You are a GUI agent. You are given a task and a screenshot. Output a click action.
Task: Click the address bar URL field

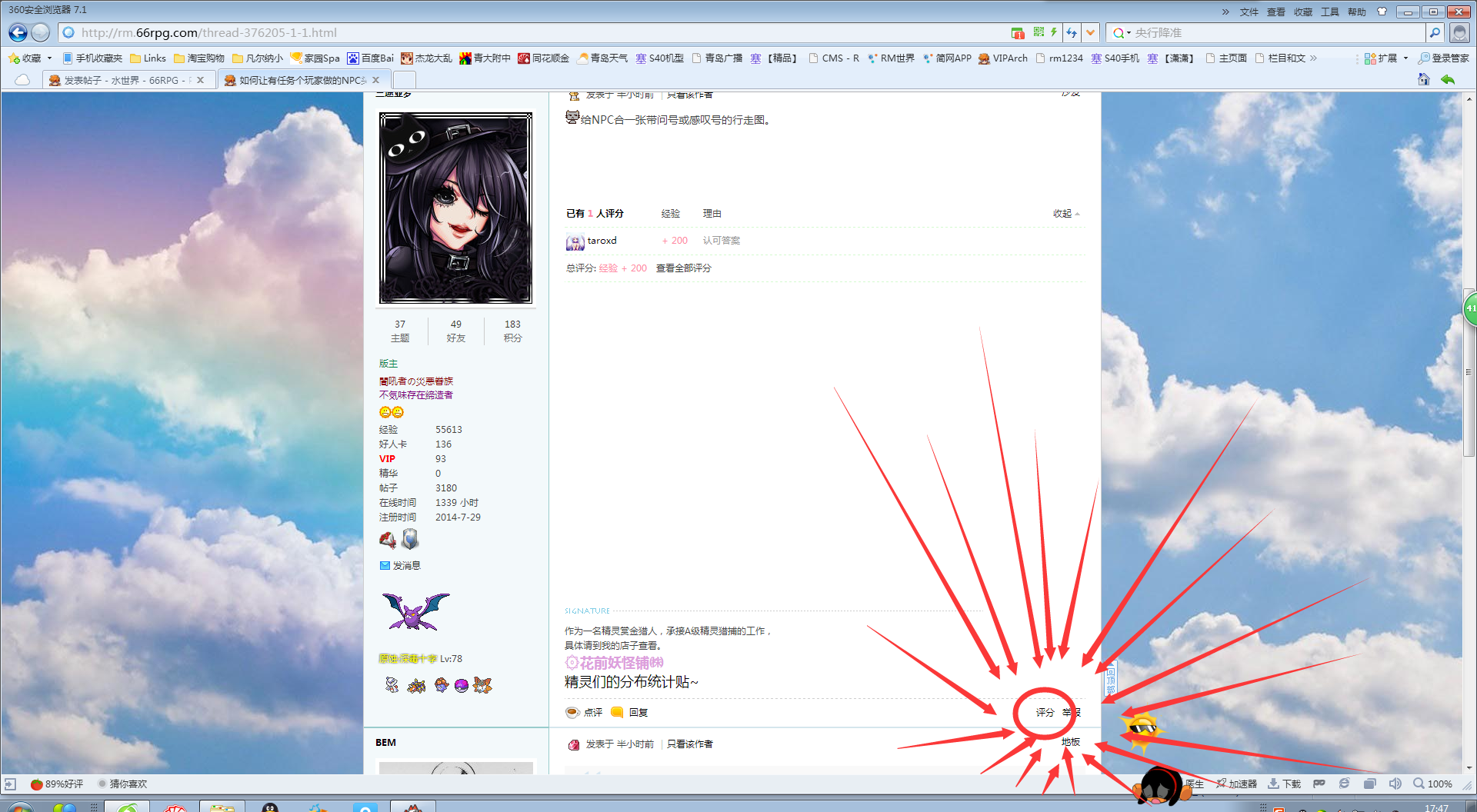click(531, 32)
